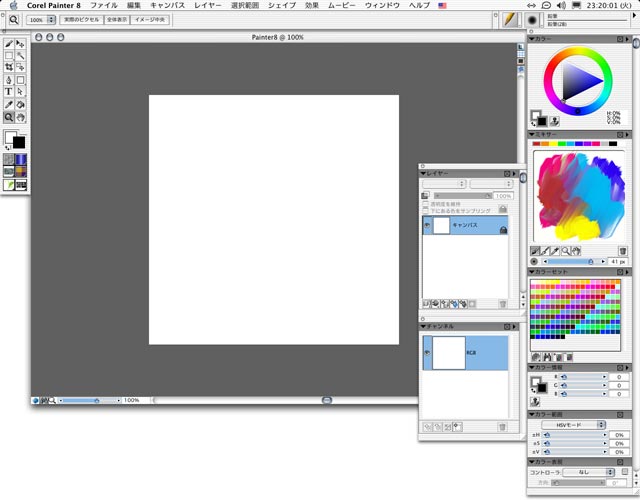Toggle visibility of the RGB channel
The width and height of the screenshot is (640, 500).
click(x=427, y=350)
